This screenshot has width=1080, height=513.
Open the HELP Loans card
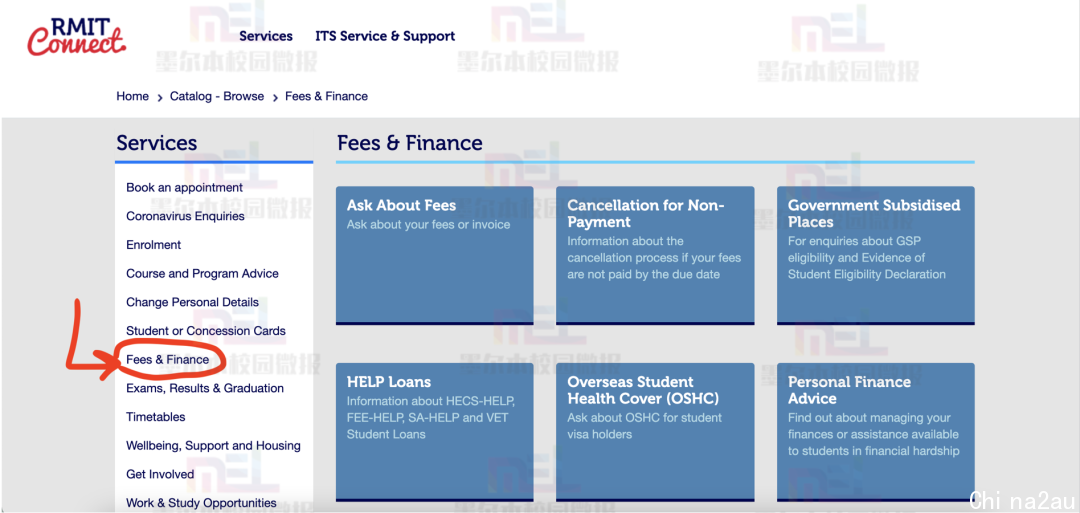click(x=435, y=432)
